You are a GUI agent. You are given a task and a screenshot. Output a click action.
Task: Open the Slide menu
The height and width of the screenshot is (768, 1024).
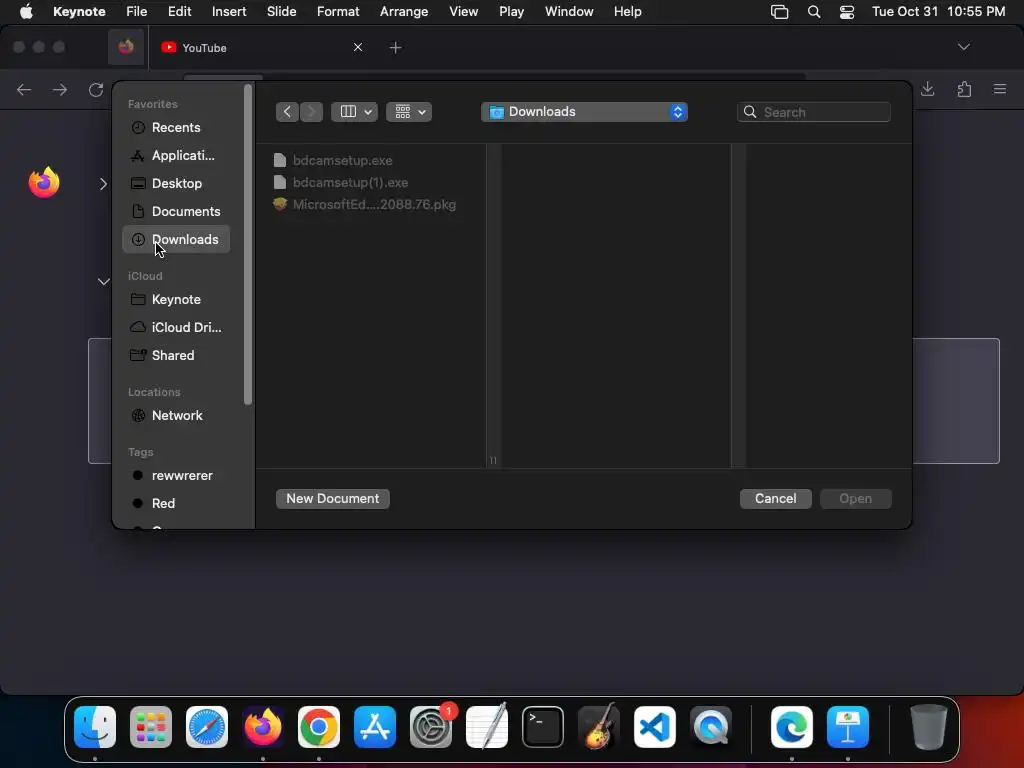click(x=281, y=12)
